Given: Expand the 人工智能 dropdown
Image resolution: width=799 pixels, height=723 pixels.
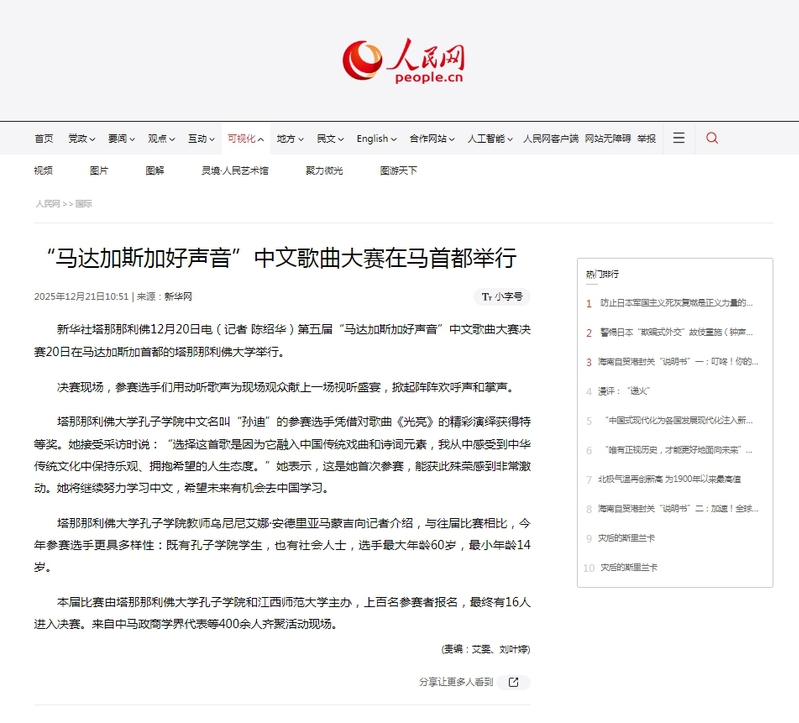Looking at the screenshot, I should coord(490,139).
